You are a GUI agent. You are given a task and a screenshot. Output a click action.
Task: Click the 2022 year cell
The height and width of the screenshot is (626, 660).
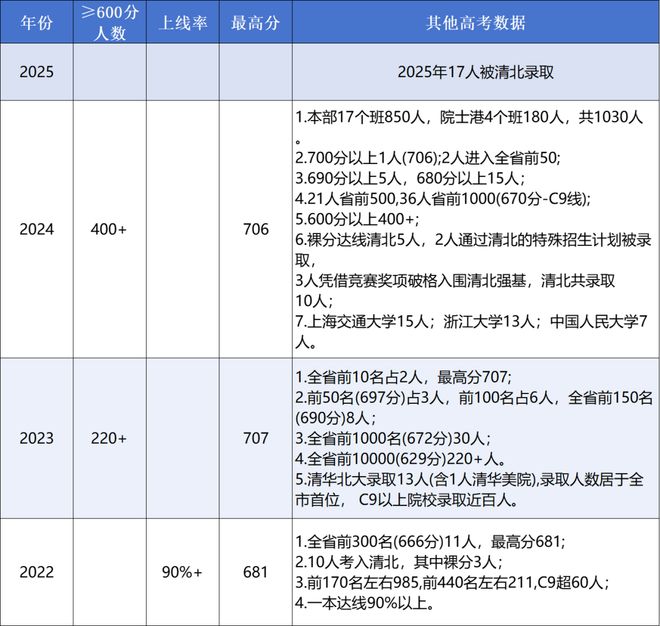(x=36, y=572)
